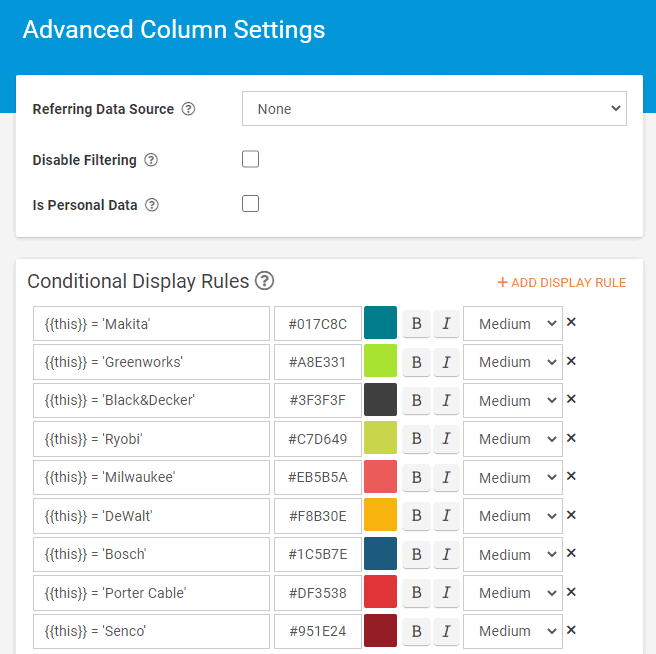This screenshot has height=654, width=656.
Task: Edit the {{this}} = 'Bosch' condition field
Action: pyautogui.click(x=151, y=554)
